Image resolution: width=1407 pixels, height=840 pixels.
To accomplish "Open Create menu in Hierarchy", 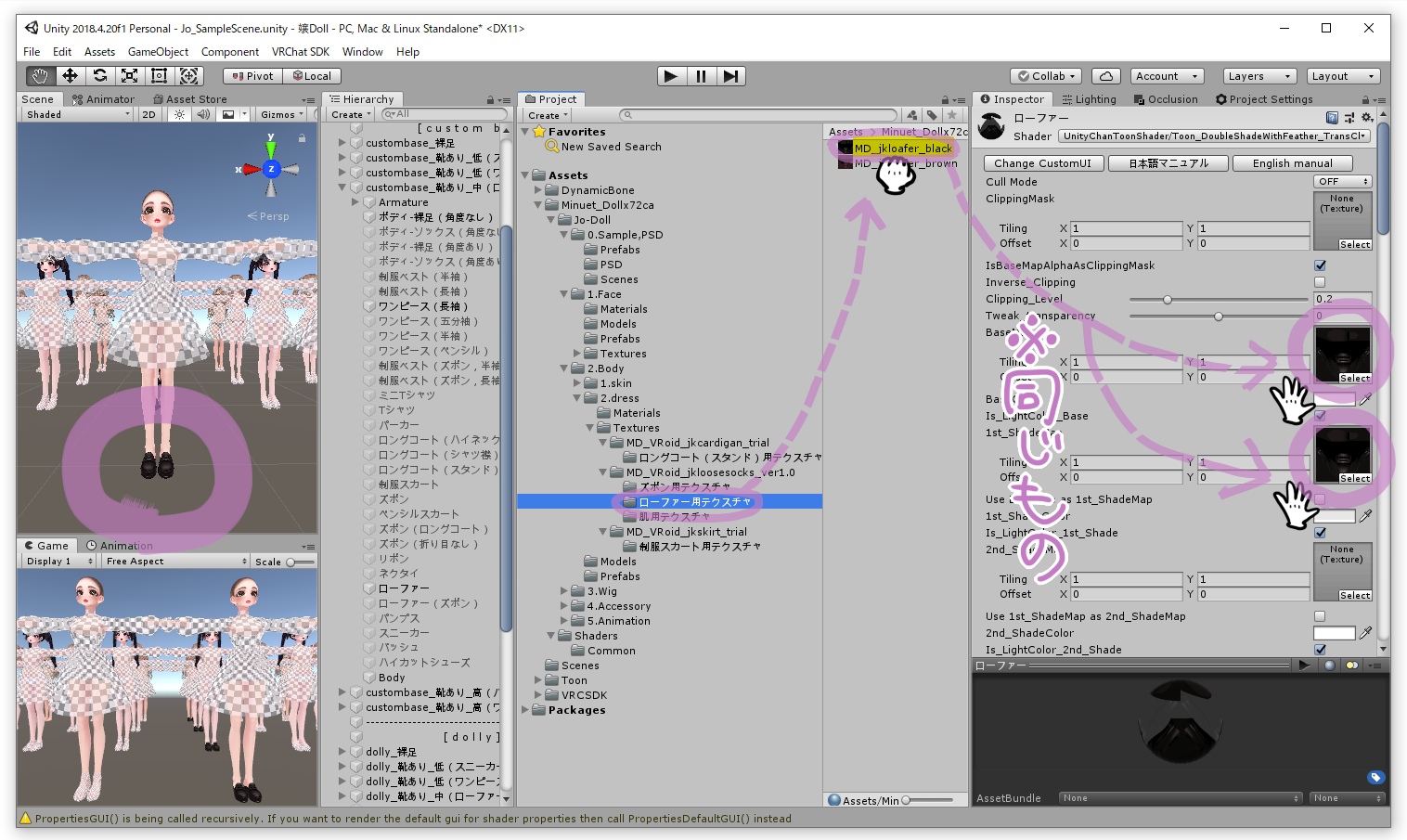I will point(351,115).
